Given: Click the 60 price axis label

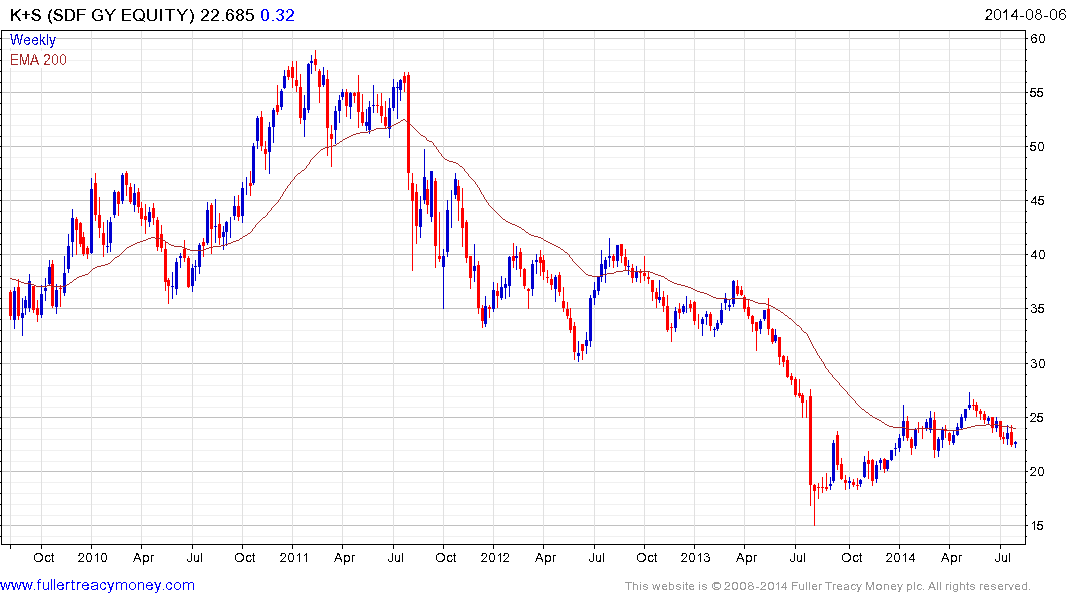Looking at the screenshot, I should coord(1038,39).
